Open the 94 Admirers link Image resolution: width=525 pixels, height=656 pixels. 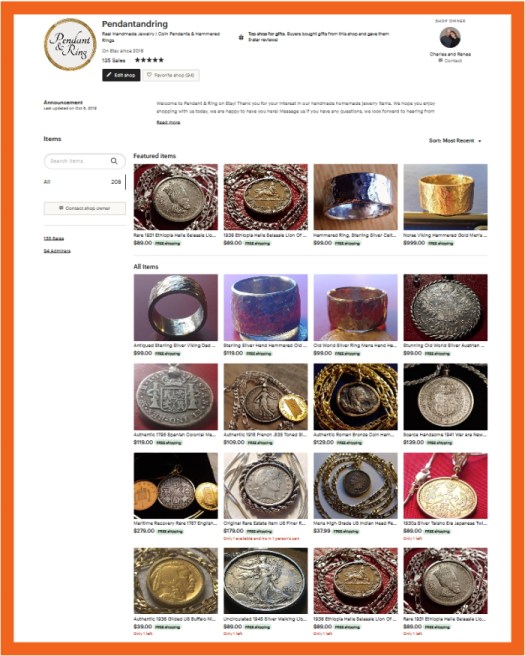(x=57, y=251)
